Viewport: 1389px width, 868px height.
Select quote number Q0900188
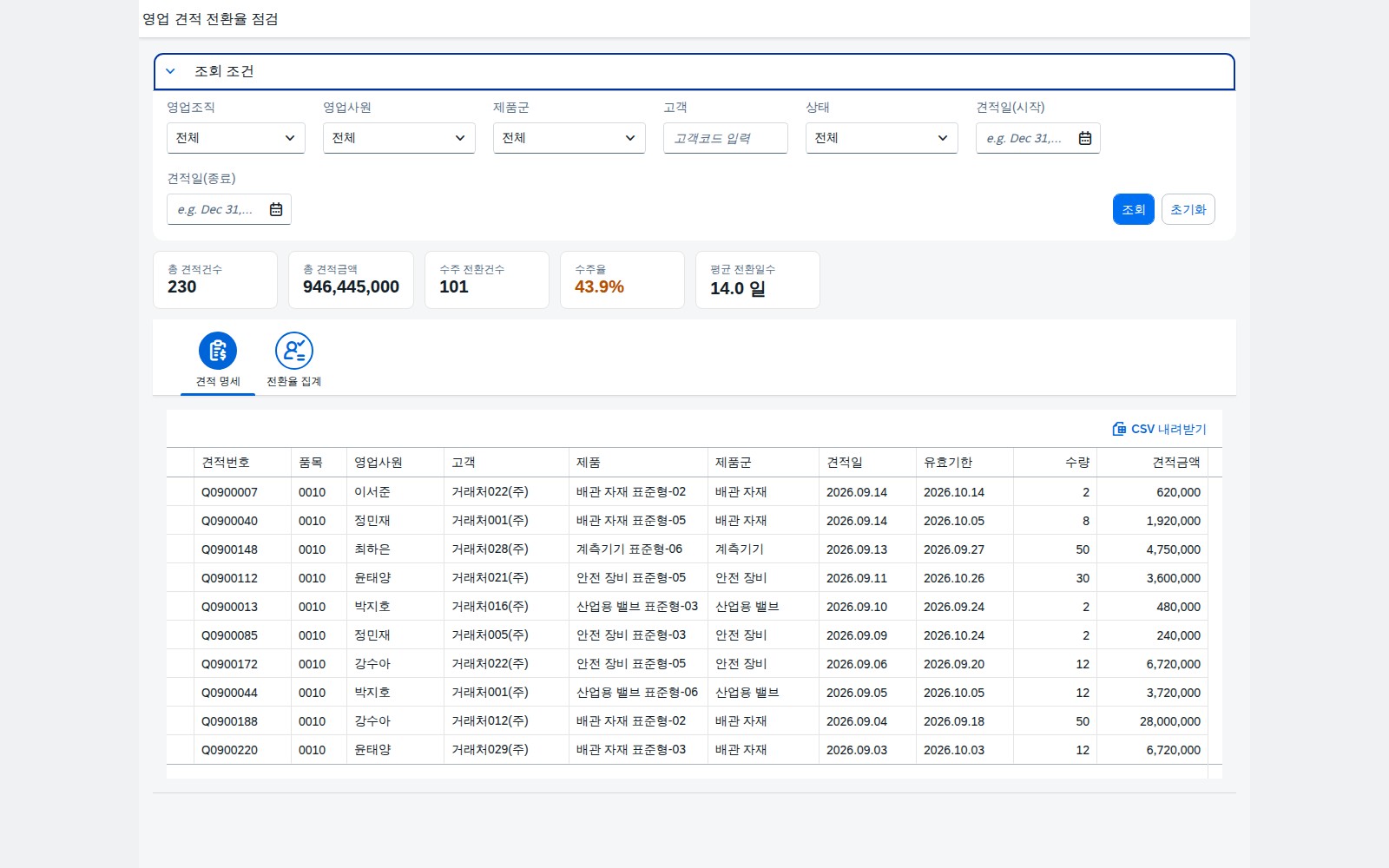(229, 721)
